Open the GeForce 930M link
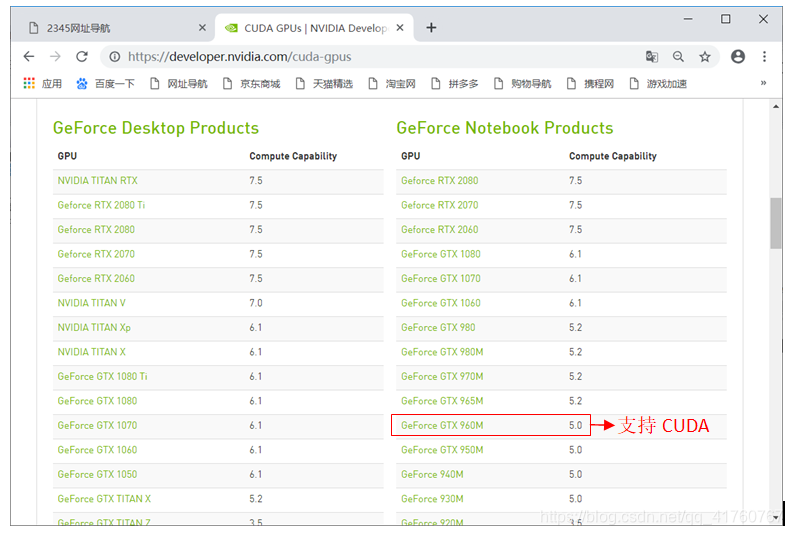Screen dimensions: 793x535 click(x=432, y=499)
